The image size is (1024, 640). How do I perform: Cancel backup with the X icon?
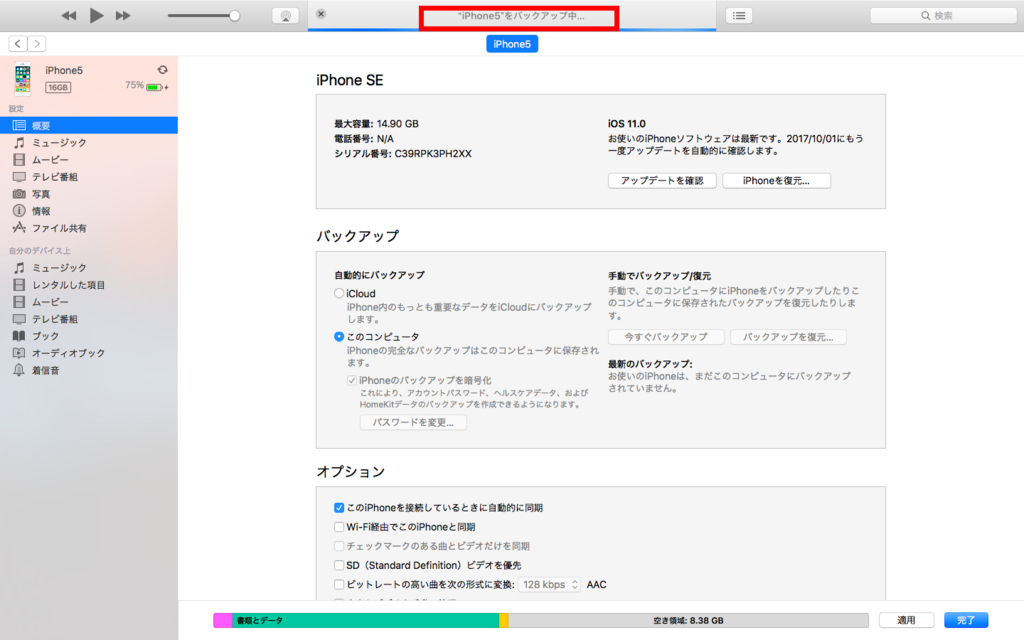(321, 14)
